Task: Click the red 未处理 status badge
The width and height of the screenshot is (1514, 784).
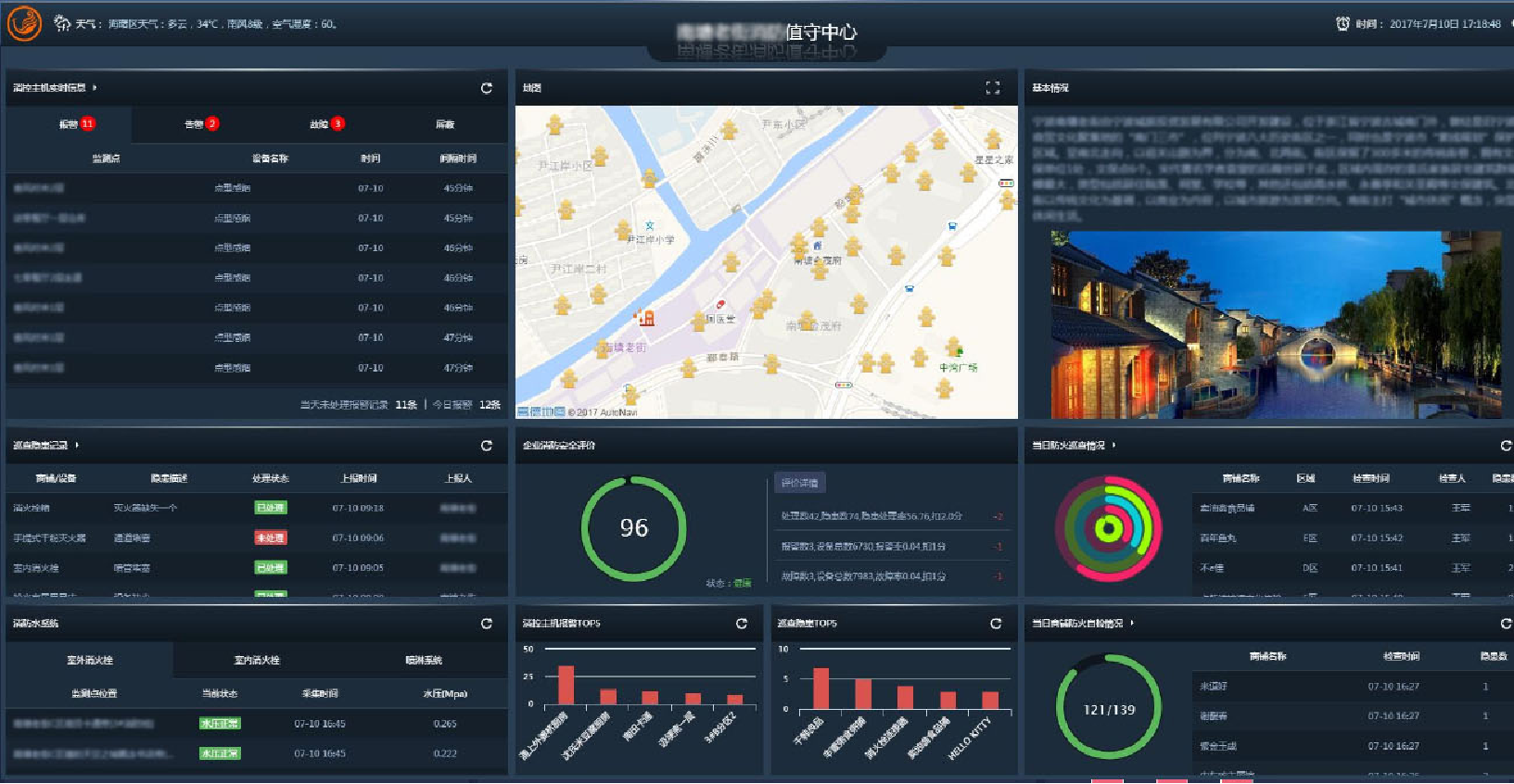Action: [x=271, y=537]
